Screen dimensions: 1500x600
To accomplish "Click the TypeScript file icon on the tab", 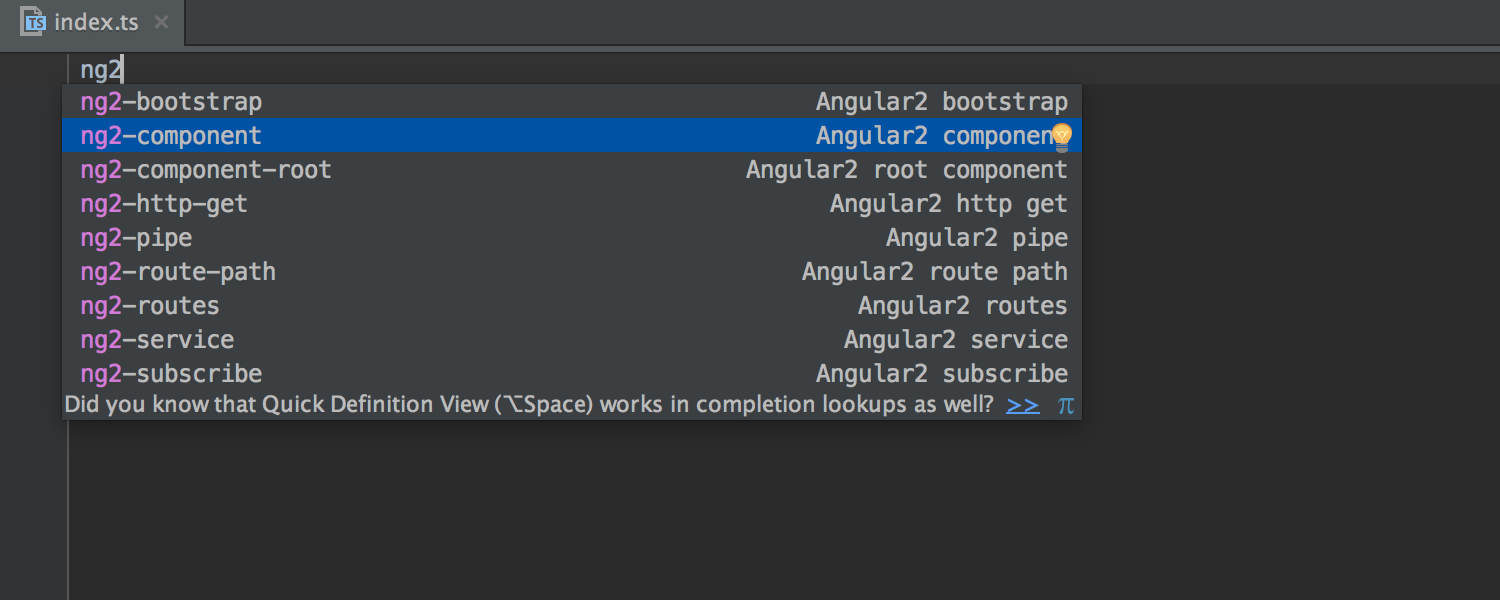I will 34,21.
